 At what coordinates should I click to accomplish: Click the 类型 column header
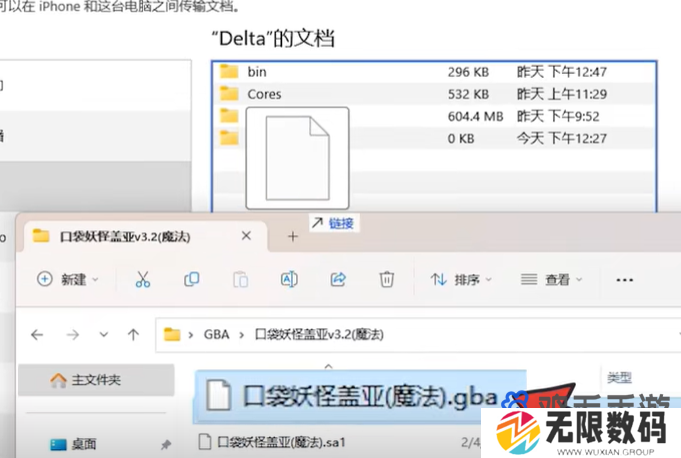[619, 378]
